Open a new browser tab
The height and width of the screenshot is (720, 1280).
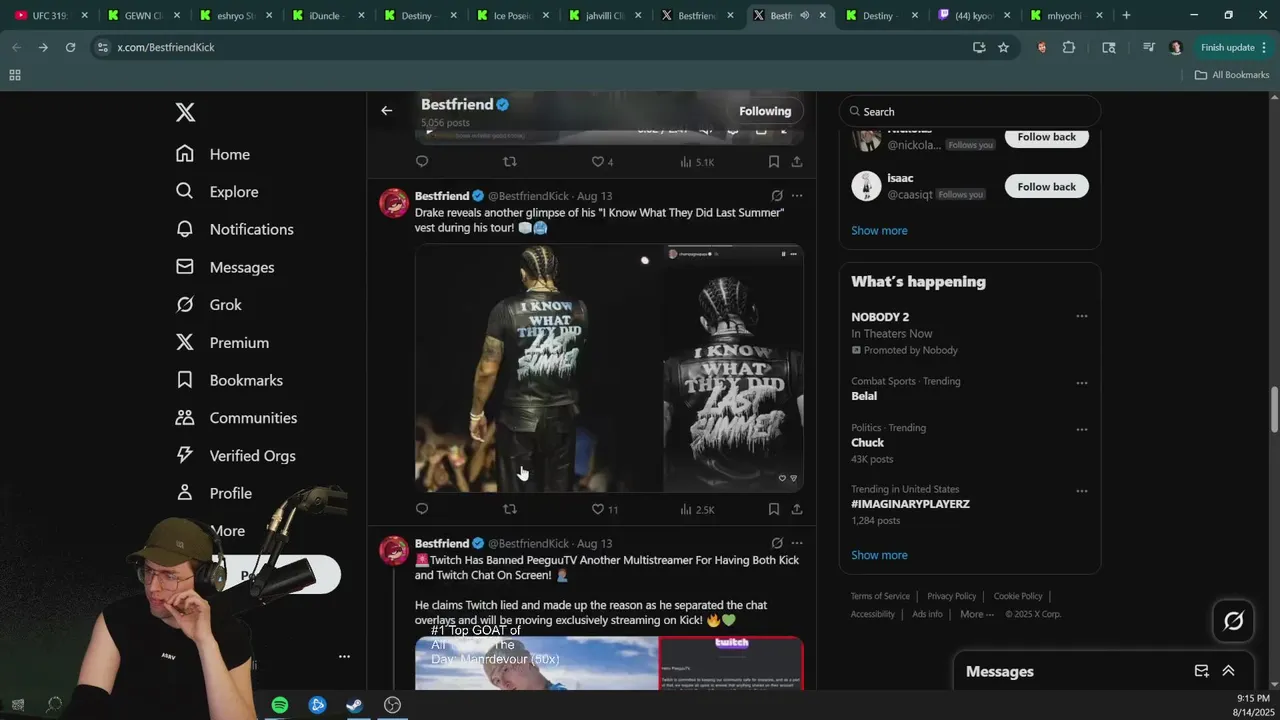(1126, 15)
